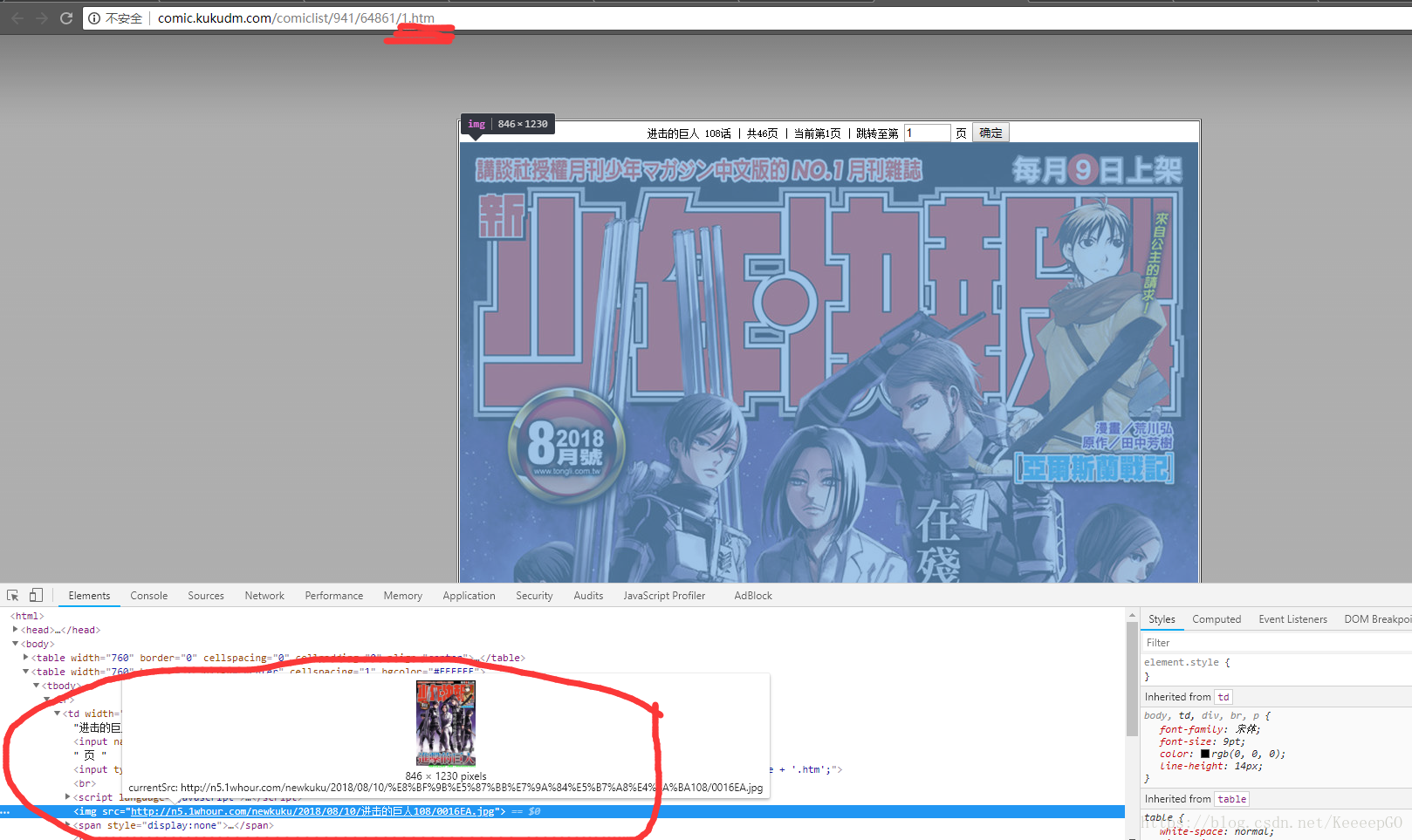
Task: Expand the span display:none node
Action: (67, 824)
